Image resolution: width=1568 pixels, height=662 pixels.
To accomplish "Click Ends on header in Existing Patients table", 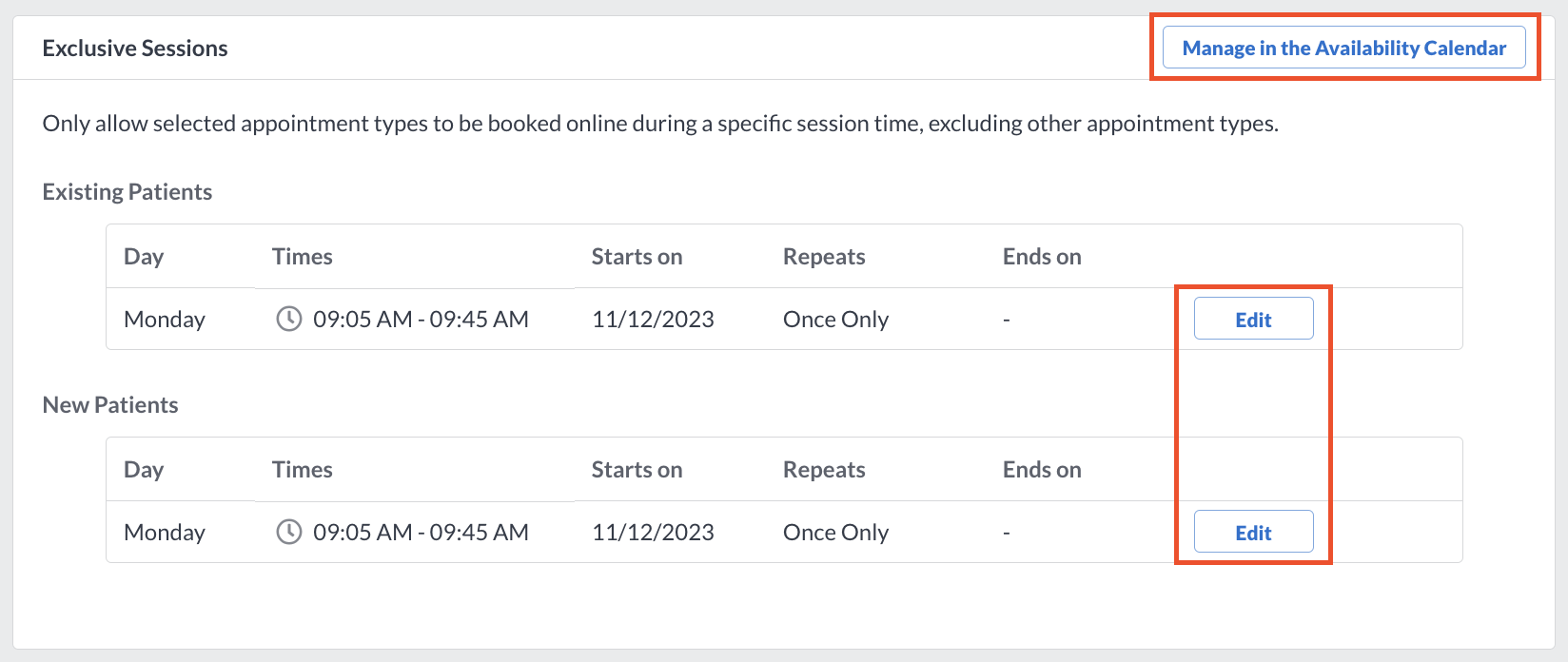I will coord(1042,257).
